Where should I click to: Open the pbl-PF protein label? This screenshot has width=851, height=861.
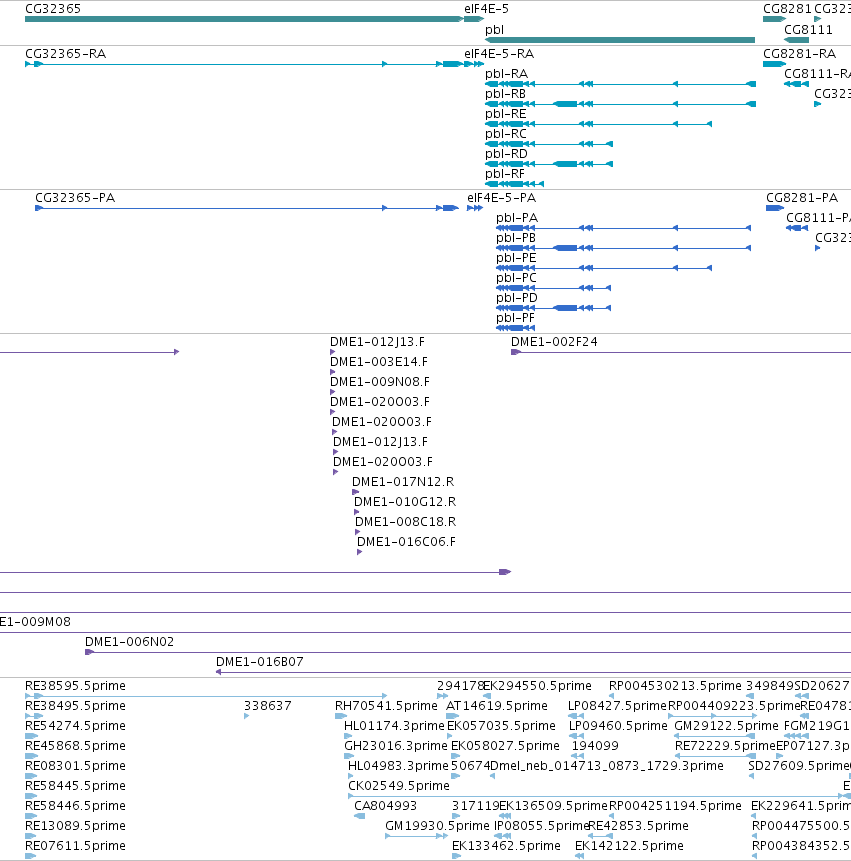[515, 318]
